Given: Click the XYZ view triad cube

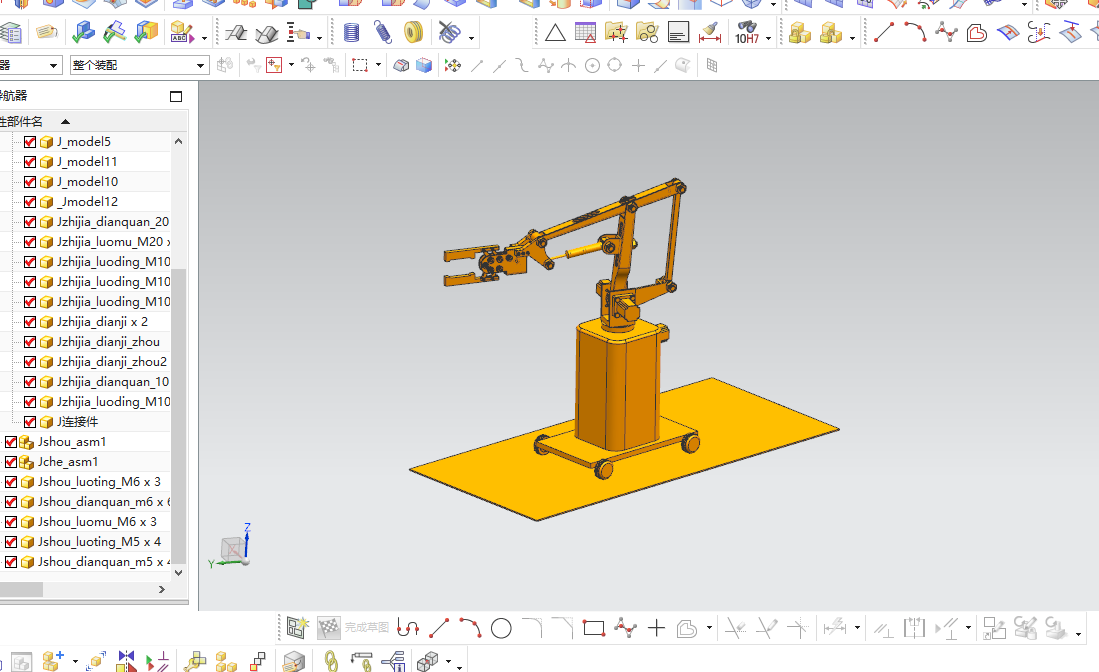Looking at the screenshot, I should tap(233, 549).
